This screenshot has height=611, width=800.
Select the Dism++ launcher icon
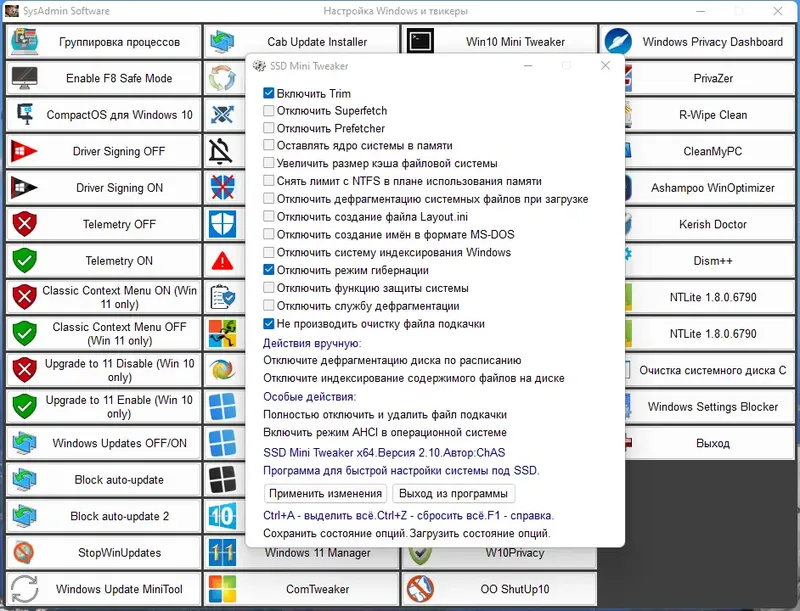click(630, 261)
